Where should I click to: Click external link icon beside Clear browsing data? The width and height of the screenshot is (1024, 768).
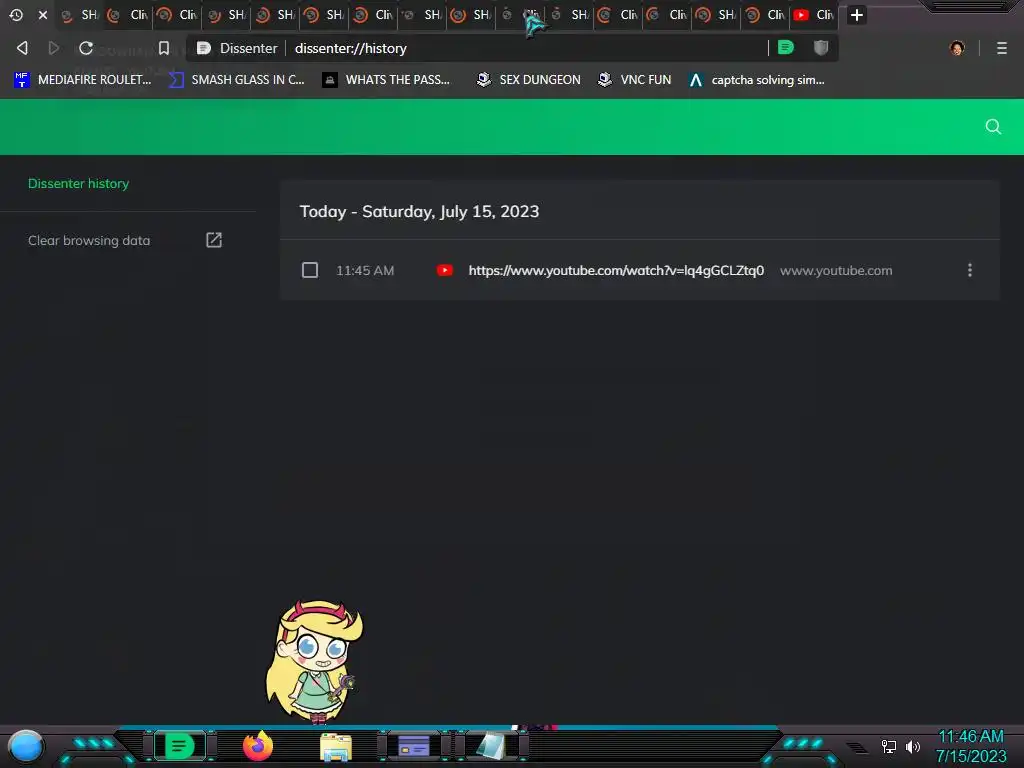(214, 240)
